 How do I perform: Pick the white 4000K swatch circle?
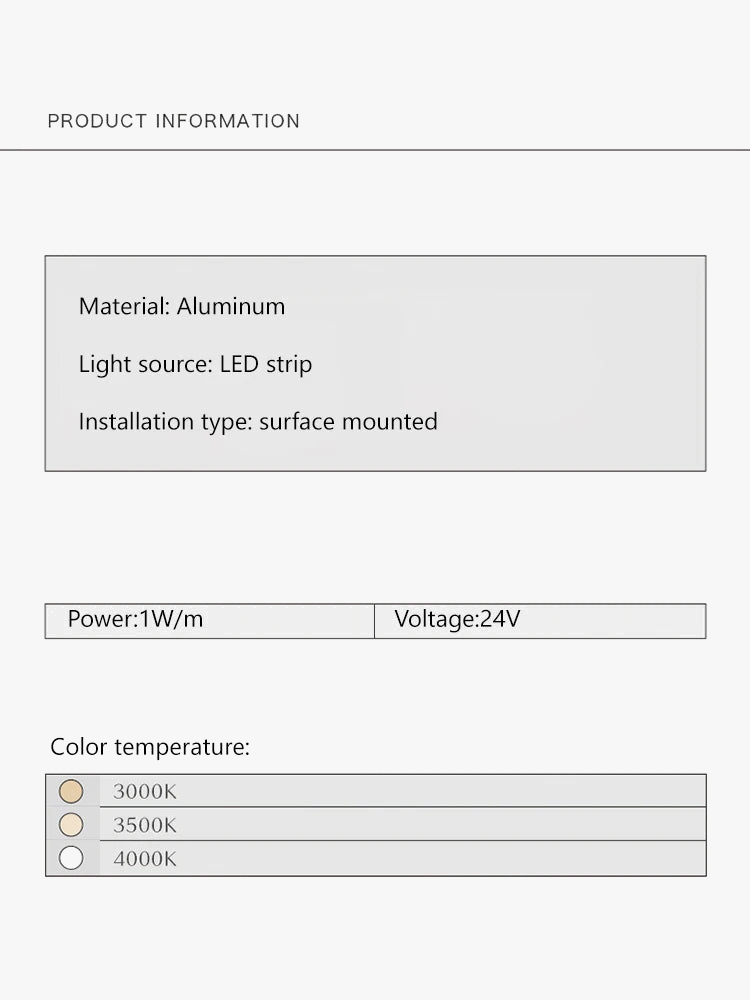[71, 858]
